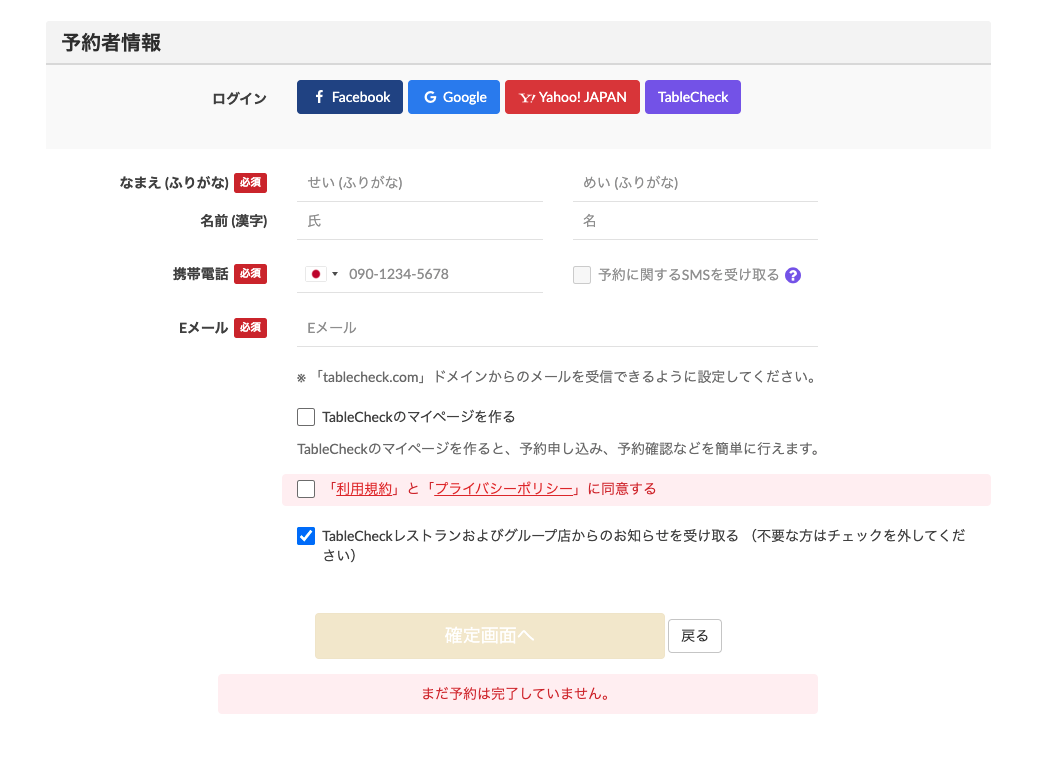
Task: Log in with the TableCheck button
Action: (x=693, y=97)
